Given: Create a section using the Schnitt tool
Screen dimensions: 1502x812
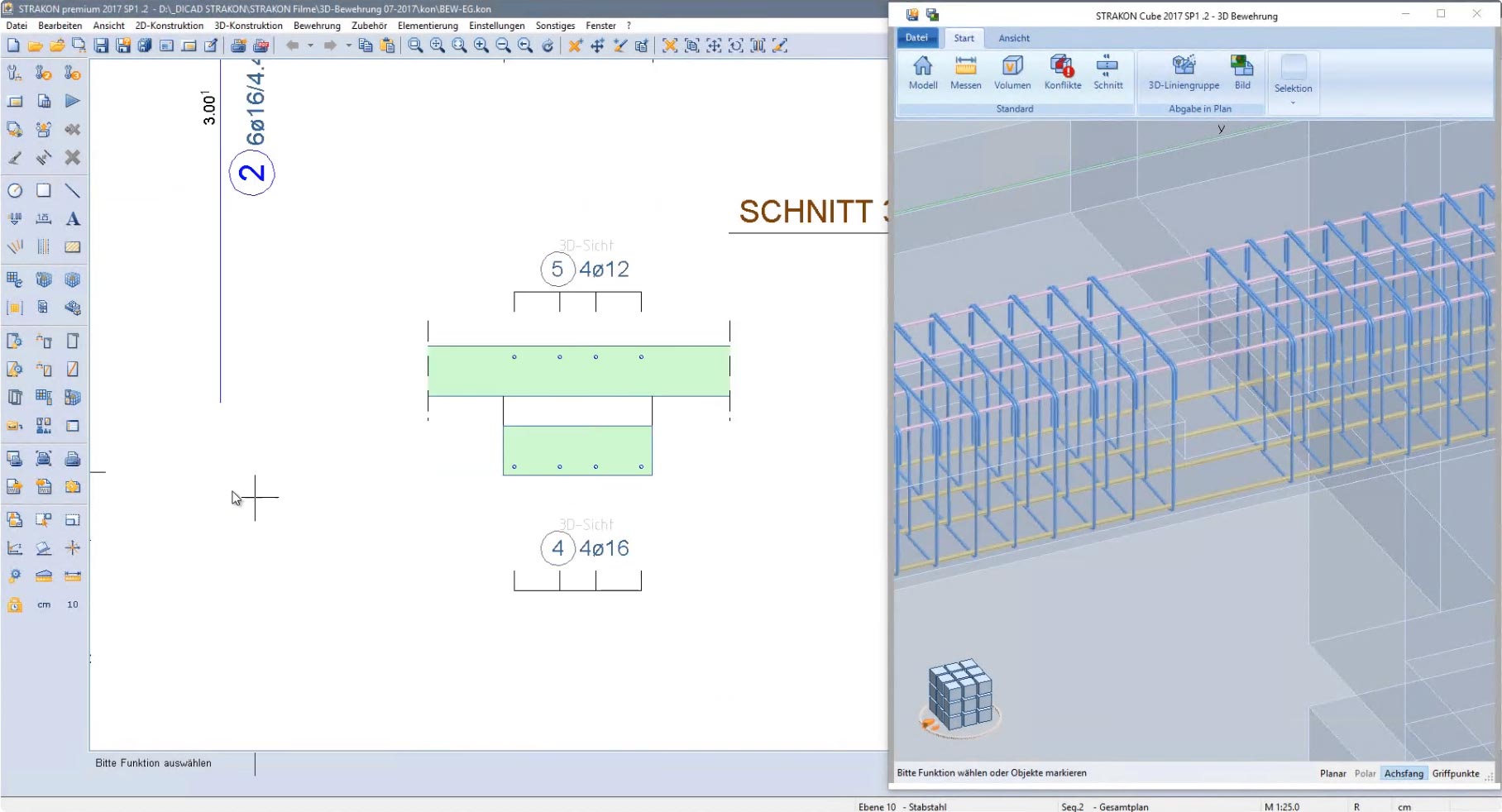Looking at the screenshot, I should (x=1108, y=73).
